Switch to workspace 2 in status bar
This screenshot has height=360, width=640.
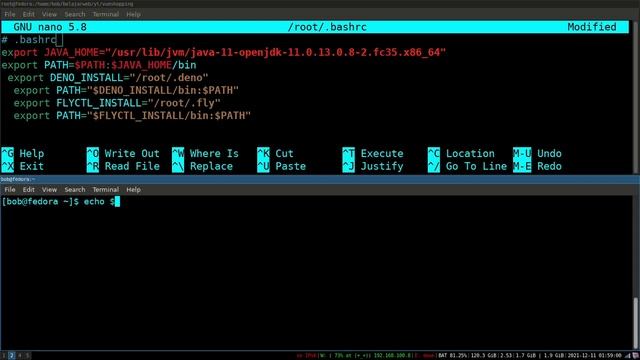point(11,356)
